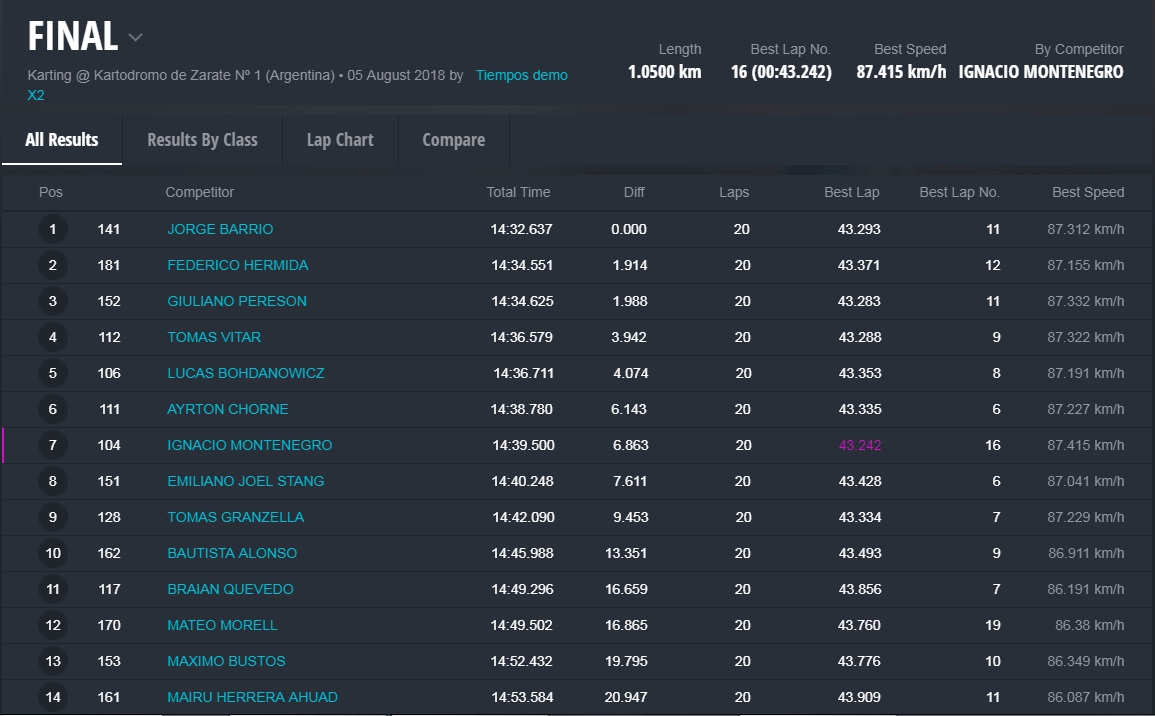Expand the FINAL session dropdown chevron
1155x716 pixels.
(135, 39)
